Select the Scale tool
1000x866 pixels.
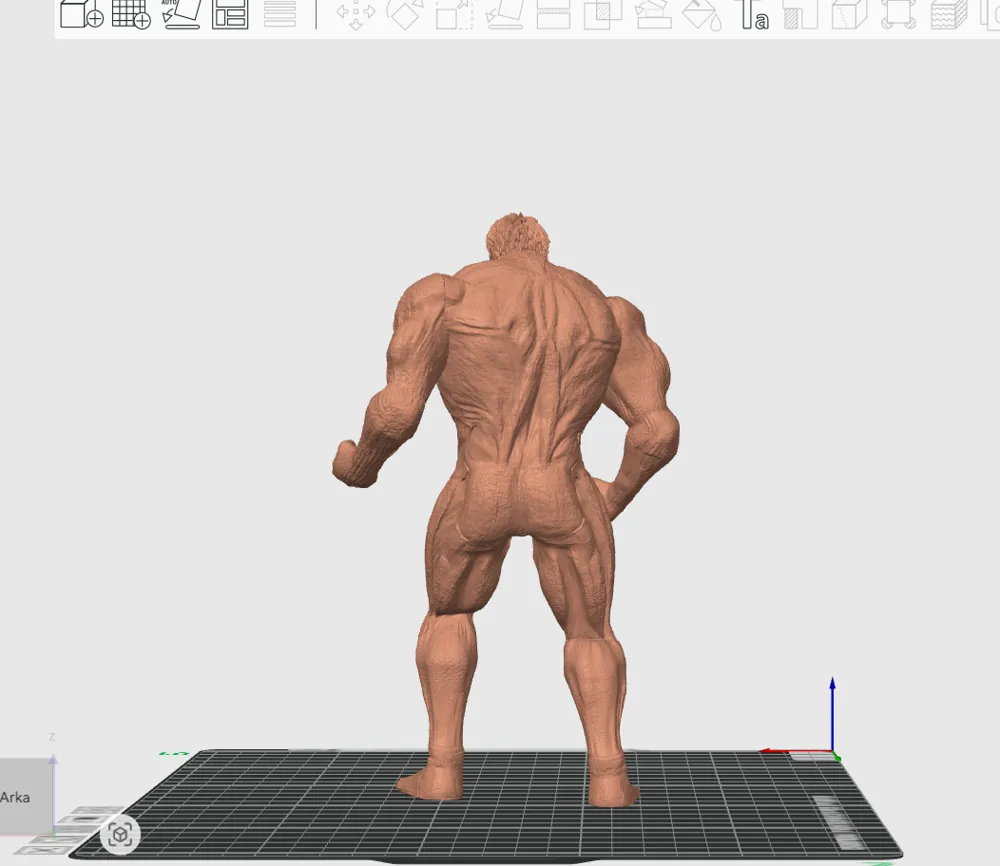455,14
